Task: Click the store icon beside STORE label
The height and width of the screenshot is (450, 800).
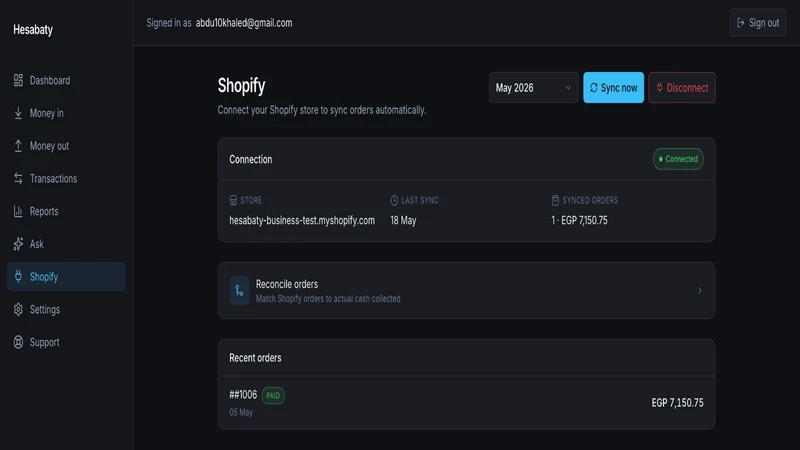Action: [233, 200]
